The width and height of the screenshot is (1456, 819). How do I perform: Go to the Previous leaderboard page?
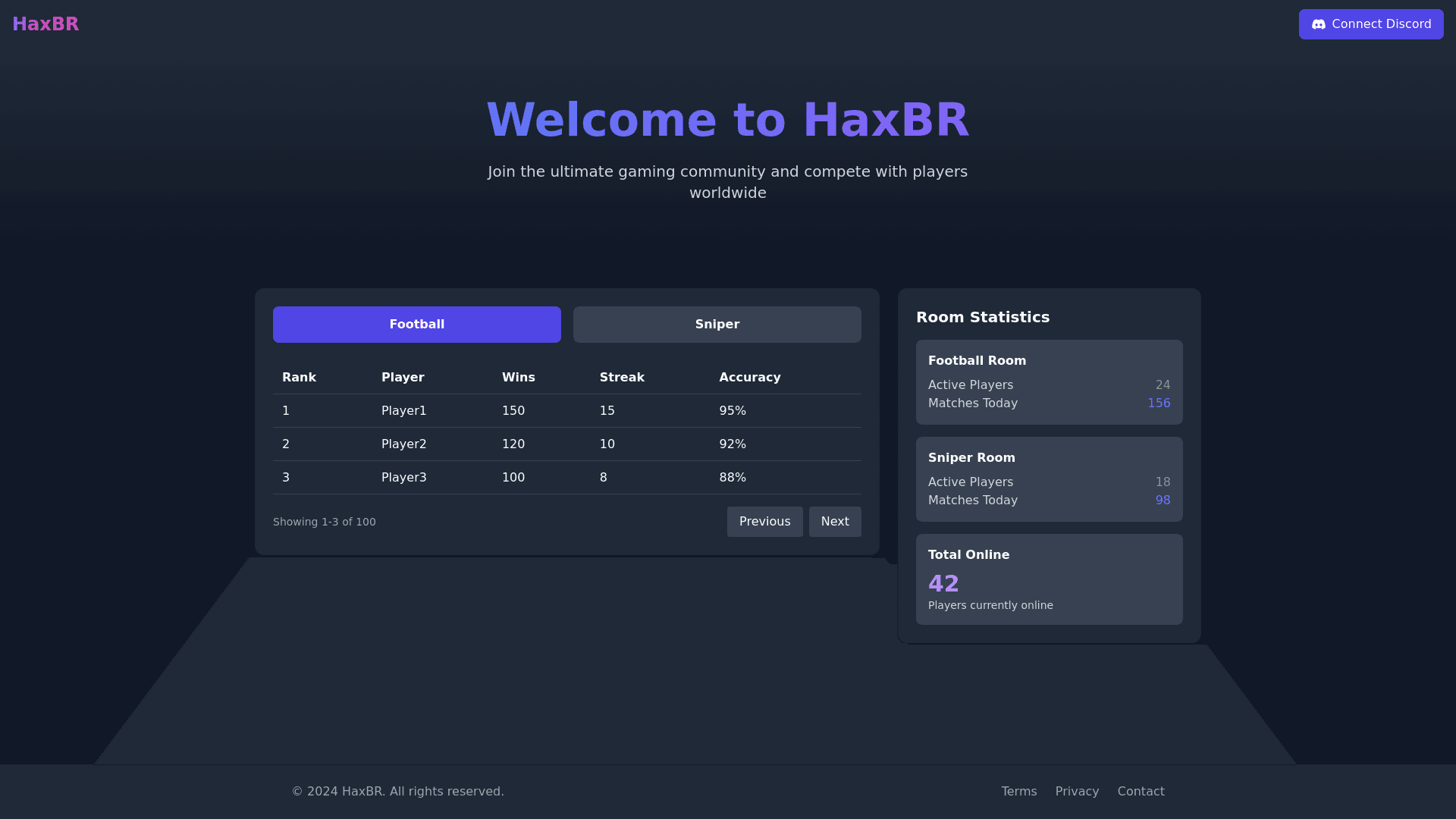tap(764, 522)
